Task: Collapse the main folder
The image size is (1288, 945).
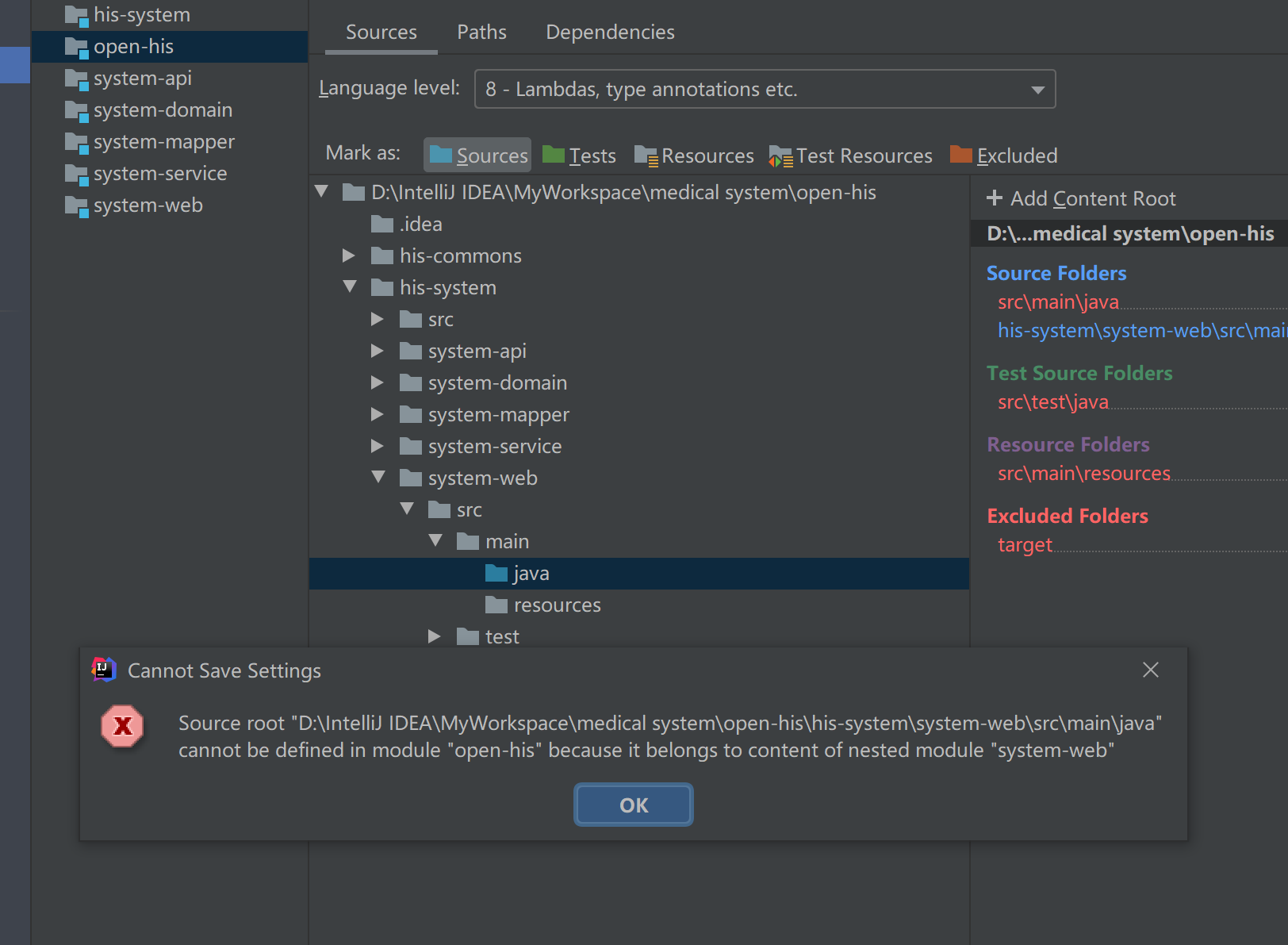Action: [x=435, y=540]
